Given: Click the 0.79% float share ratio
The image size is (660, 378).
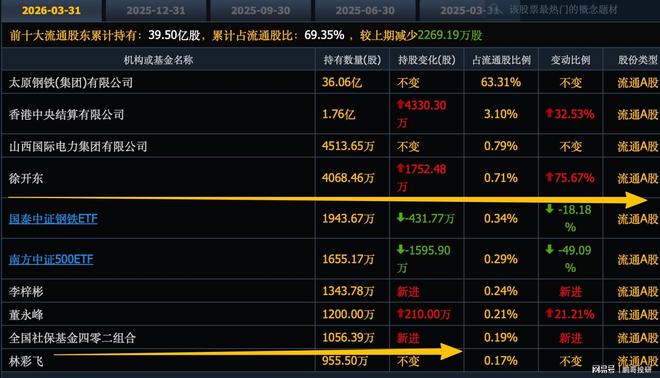Looking at the screenshot, I should 501,146.
